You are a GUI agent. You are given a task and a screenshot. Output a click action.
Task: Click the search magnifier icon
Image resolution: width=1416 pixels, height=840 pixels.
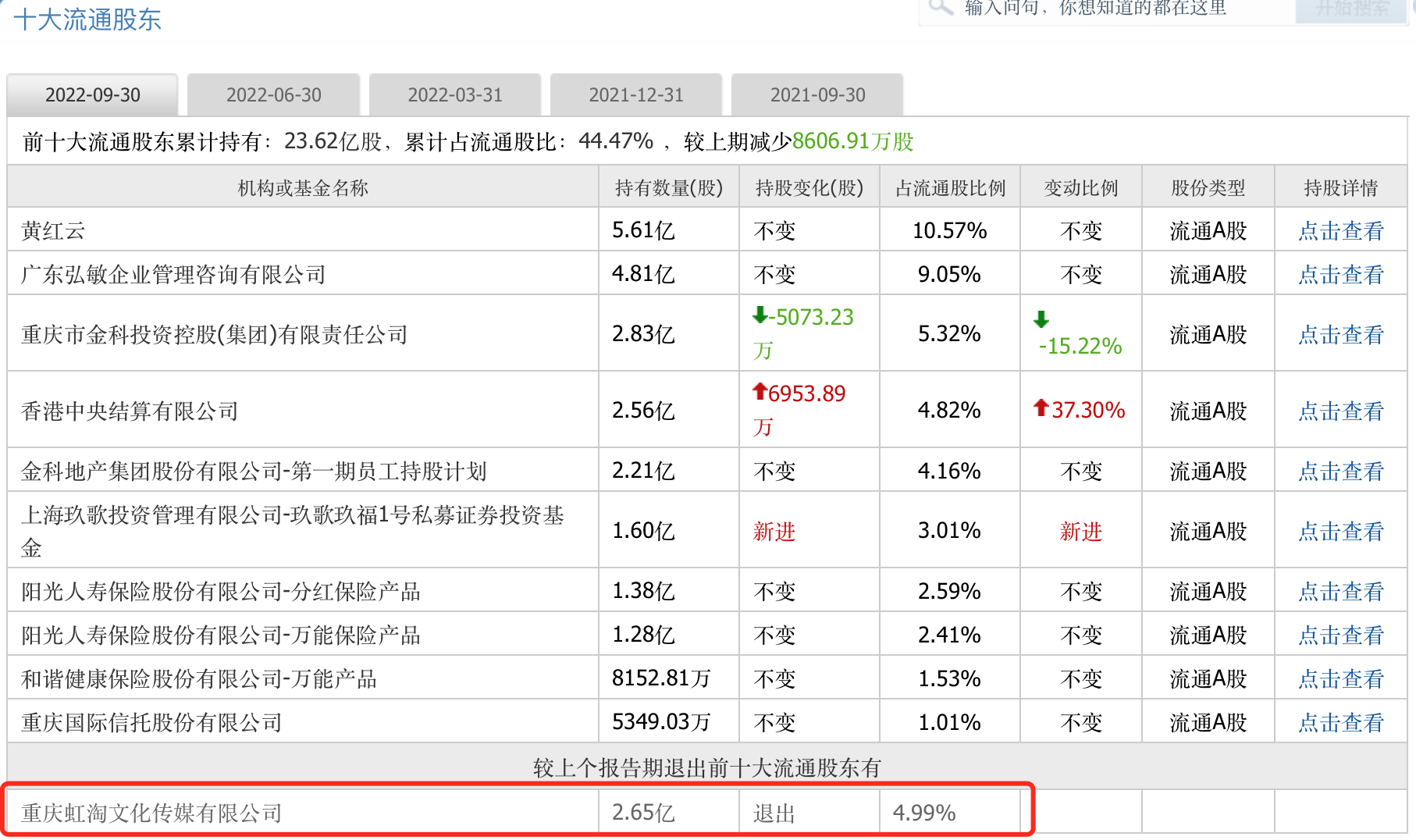[941, 7]
